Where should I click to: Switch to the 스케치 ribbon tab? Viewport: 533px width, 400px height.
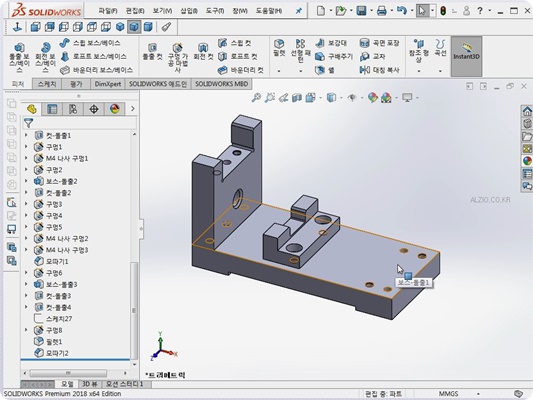click(47, 84)
